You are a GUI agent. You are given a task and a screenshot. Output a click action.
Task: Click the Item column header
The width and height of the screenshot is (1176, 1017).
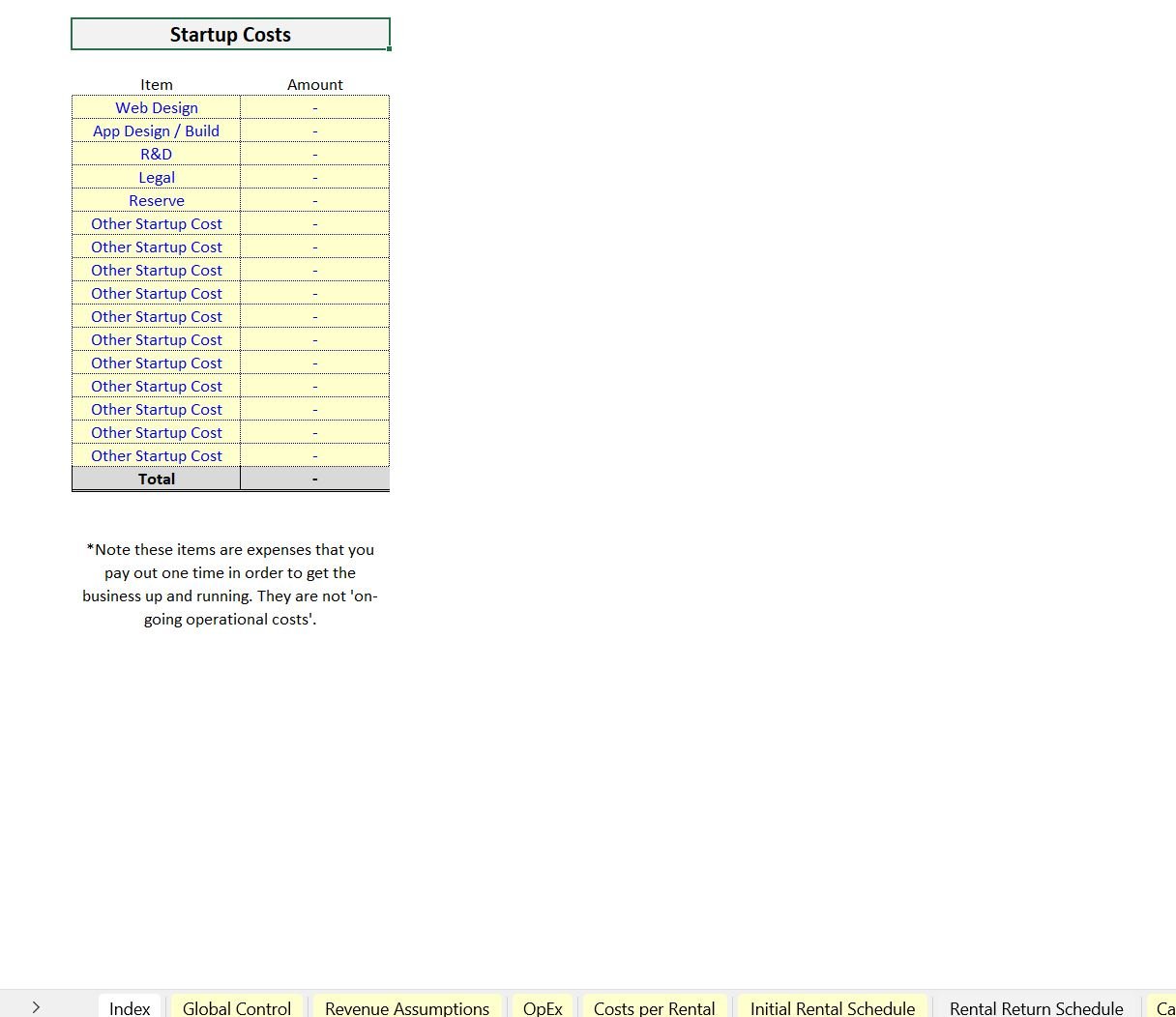tap(157, 84)
